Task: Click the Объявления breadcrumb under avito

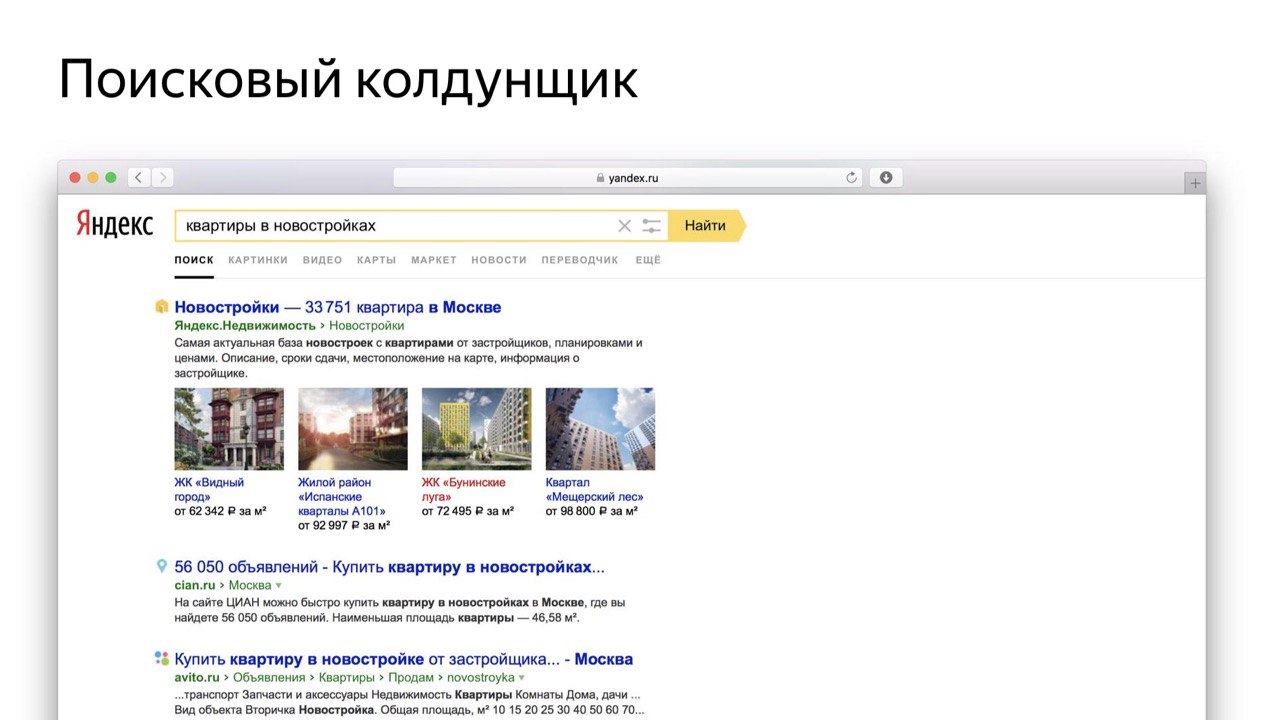Action: coord(269,677)
